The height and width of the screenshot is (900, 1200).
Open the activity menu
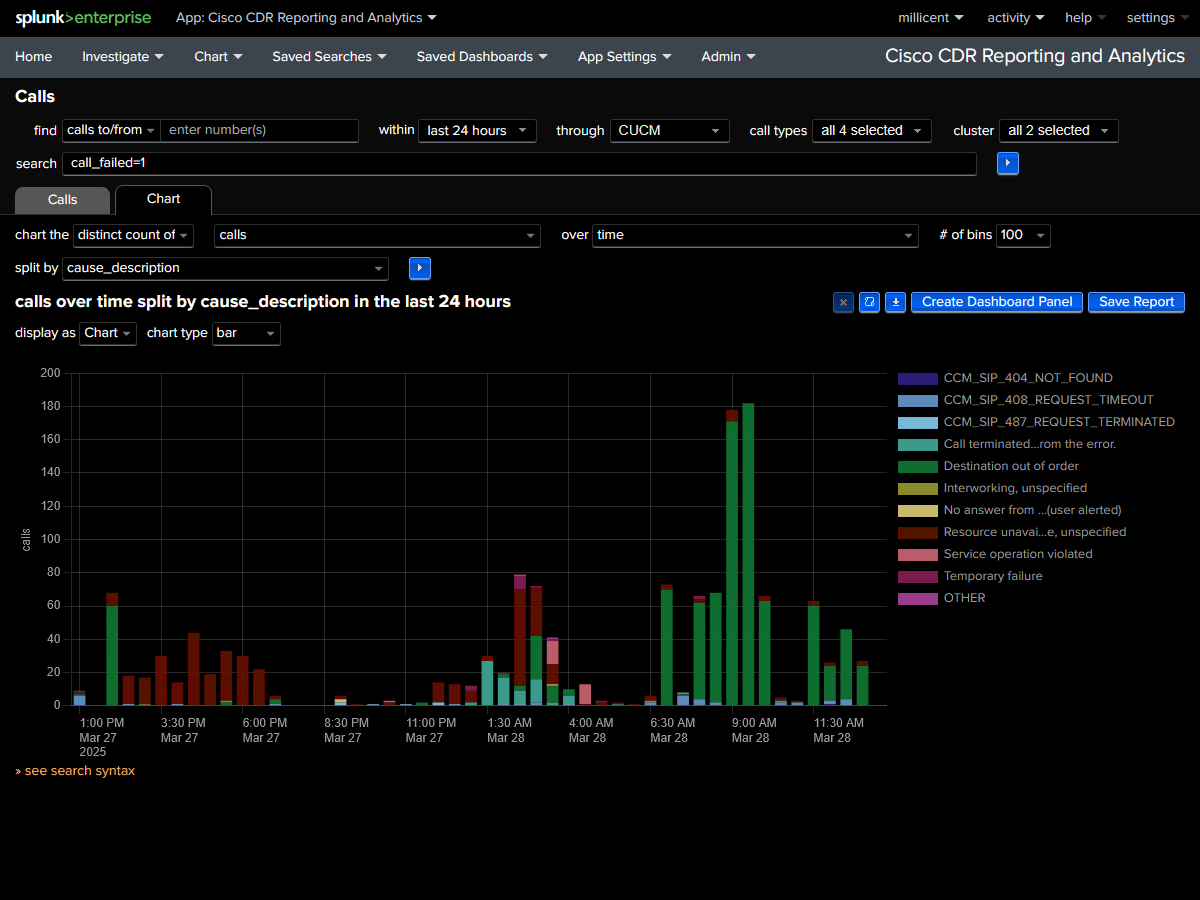click(x=1014, y=17)
